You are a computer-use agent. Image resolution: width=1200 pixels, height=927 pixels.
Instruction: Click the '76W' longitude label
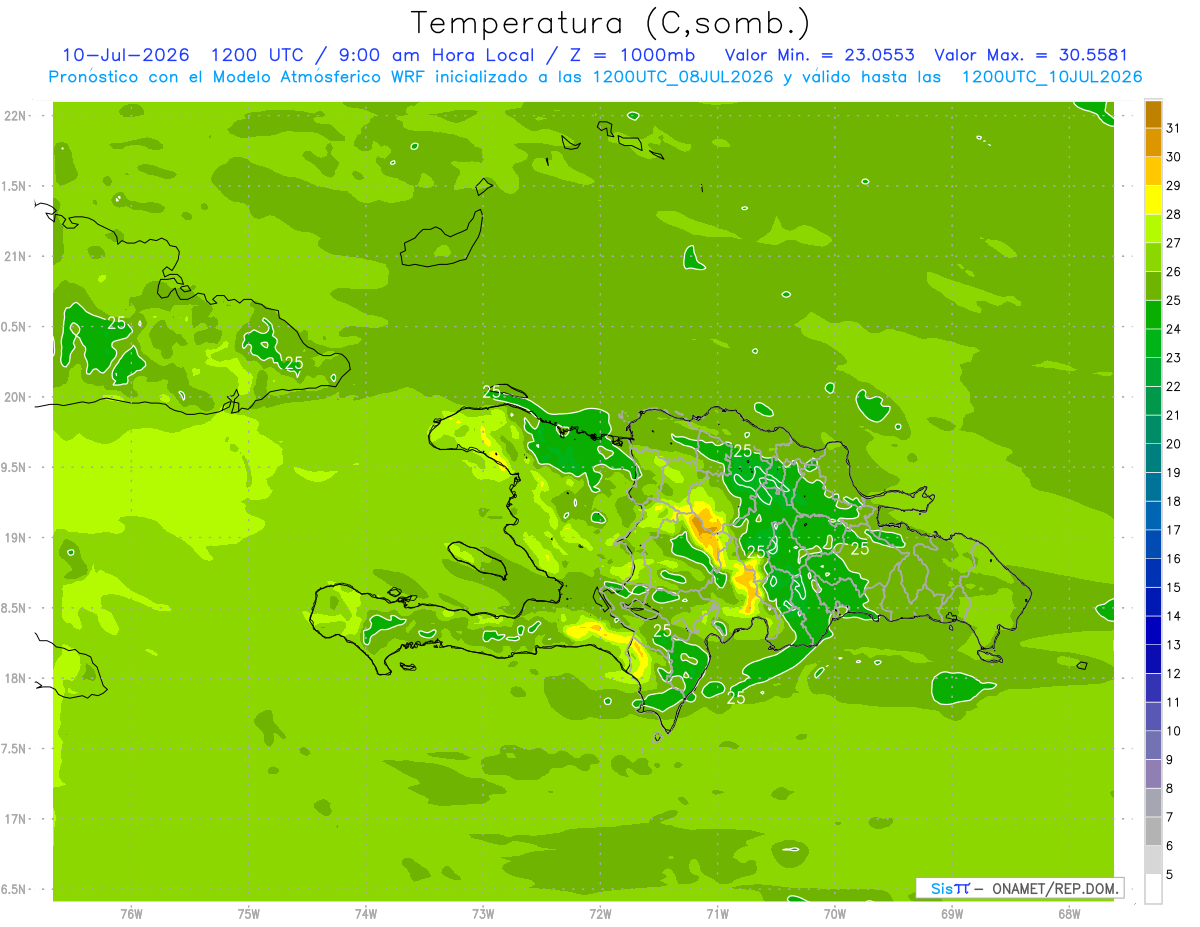pos(131,914)
